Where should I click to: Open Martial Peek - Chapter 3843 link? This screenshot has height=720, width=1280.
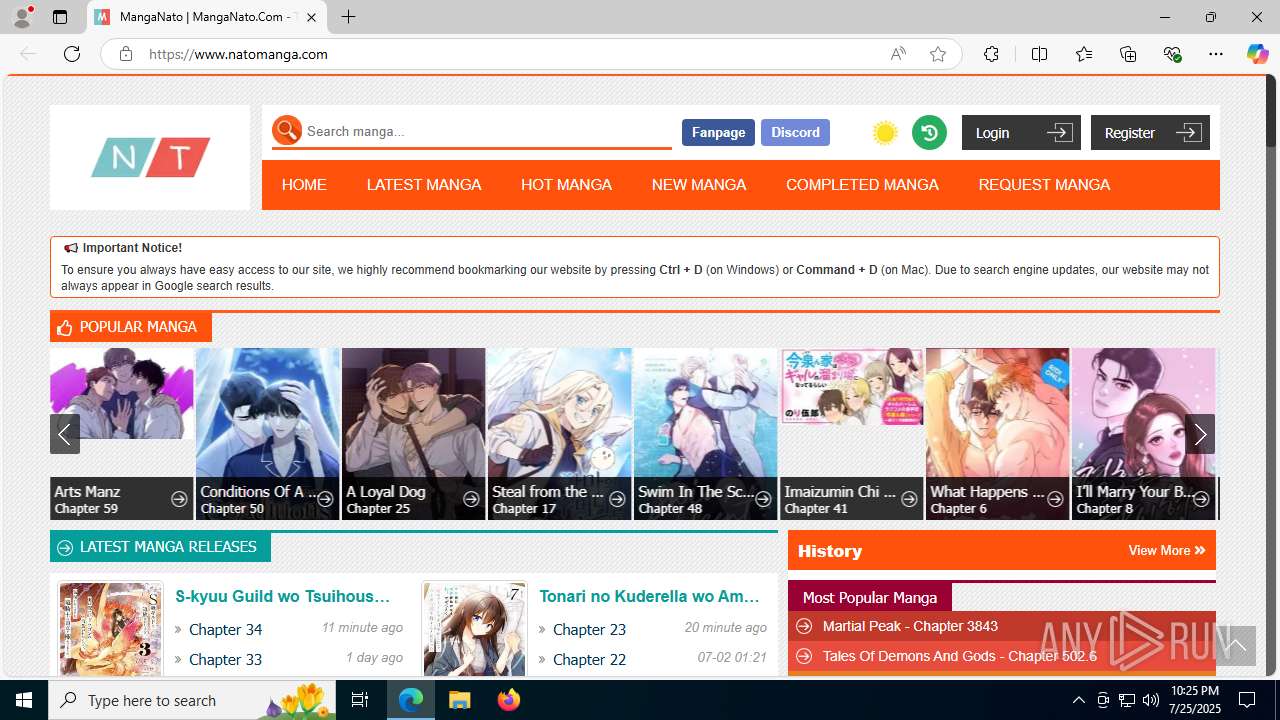(910, 626)
